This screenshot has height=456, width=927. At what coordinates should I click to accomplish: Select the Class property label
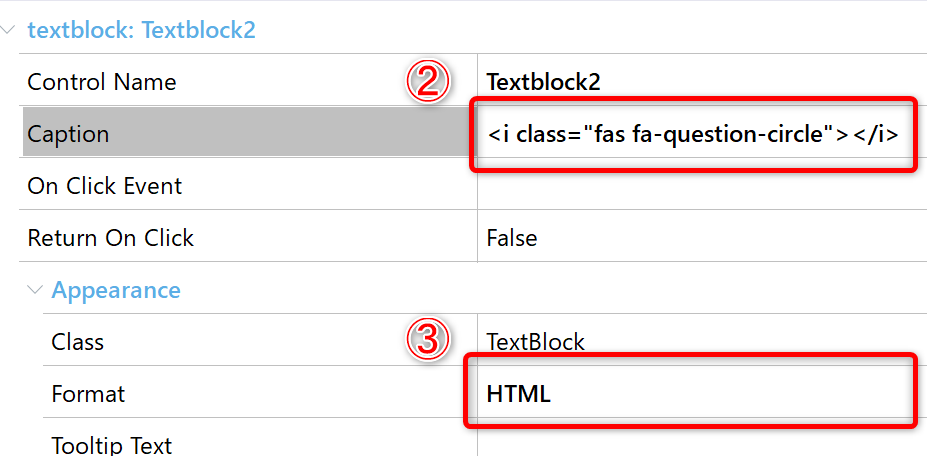(77, 342)
